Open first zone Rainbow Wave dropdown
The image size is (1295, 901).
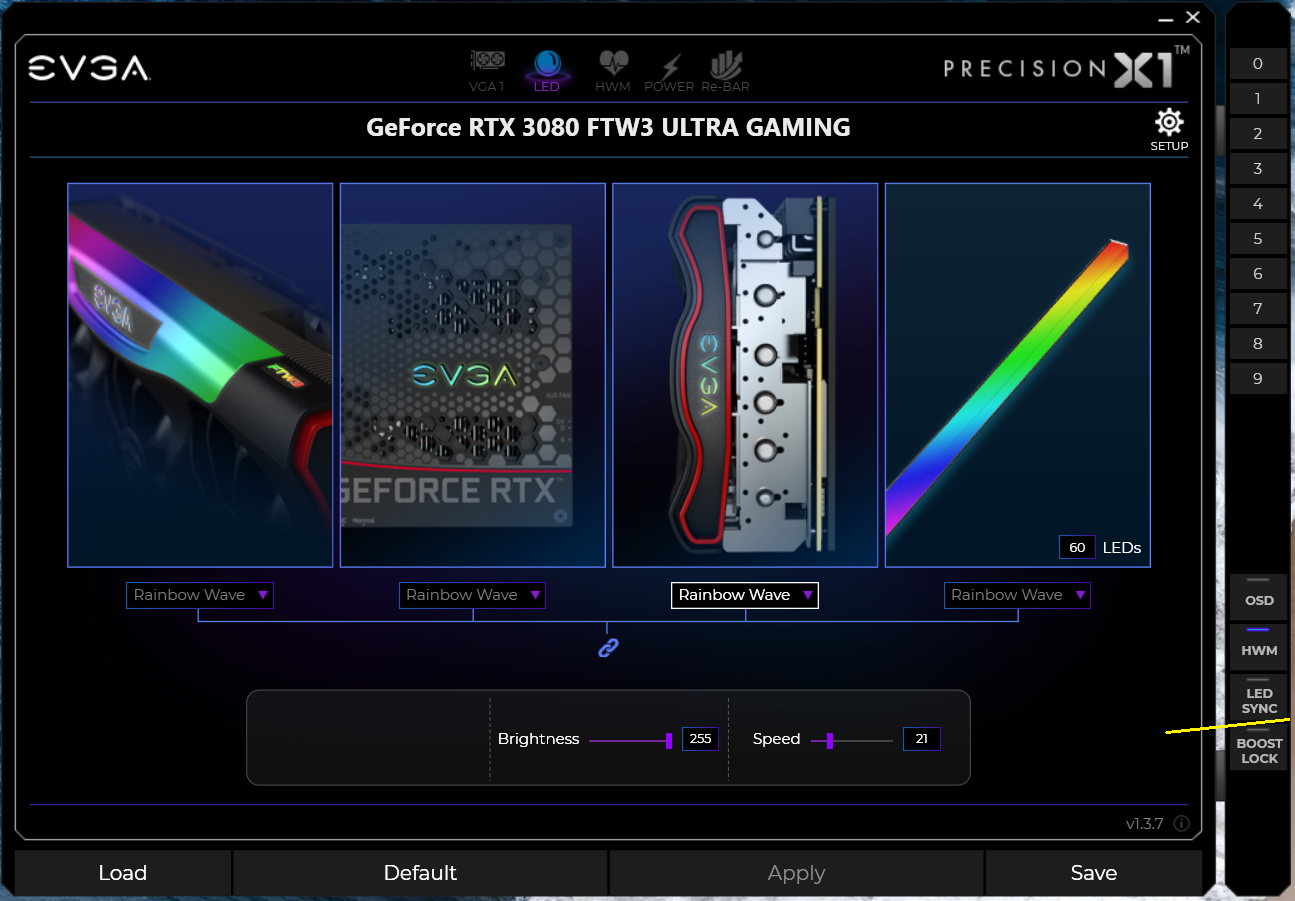coord(200,595)
